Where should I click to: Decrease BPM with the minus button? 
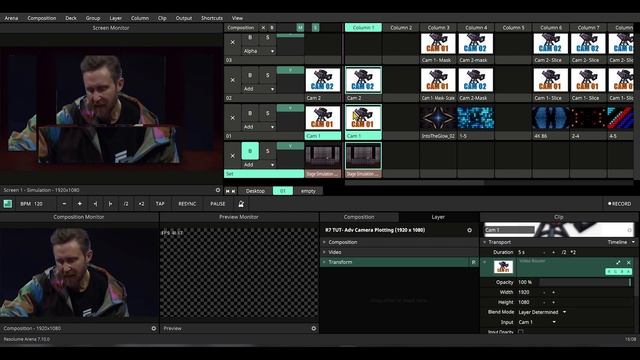[64, 204]
